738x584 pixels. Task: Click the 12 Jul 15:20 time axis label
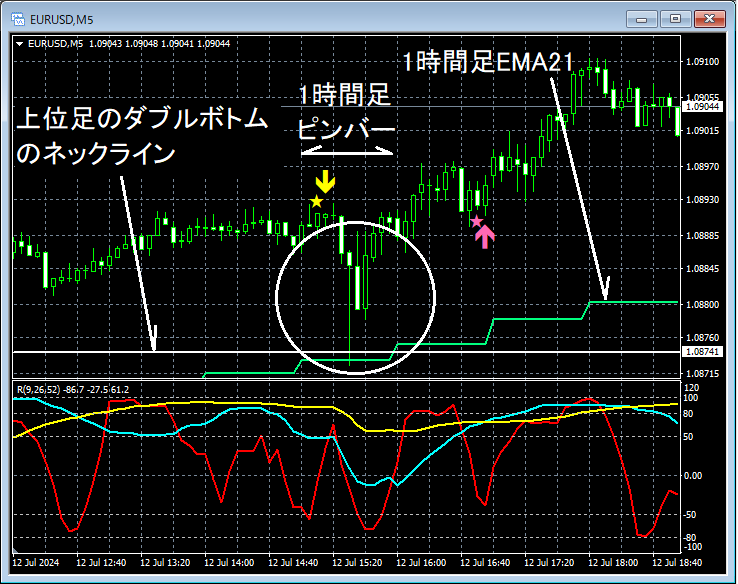tap(357, 563)
